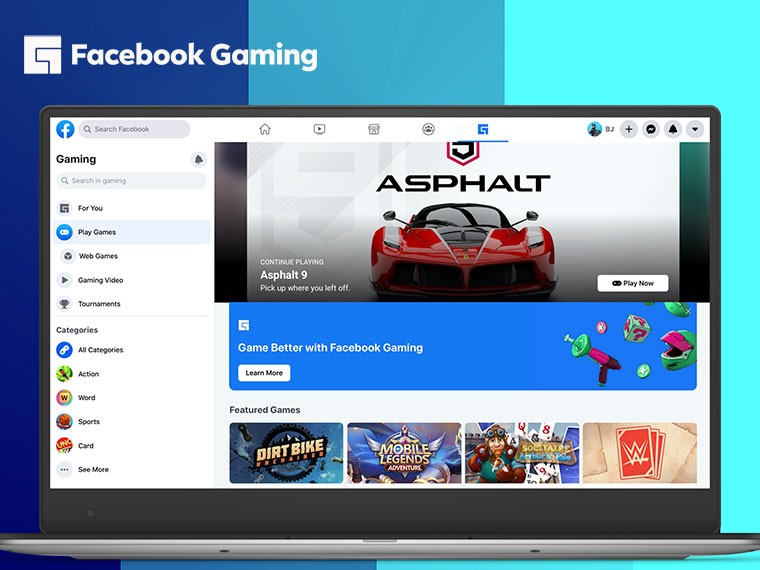This screenshot has height=570, width=760.
Task: Click the Facebook logo icon
Action: click(65, 129)
